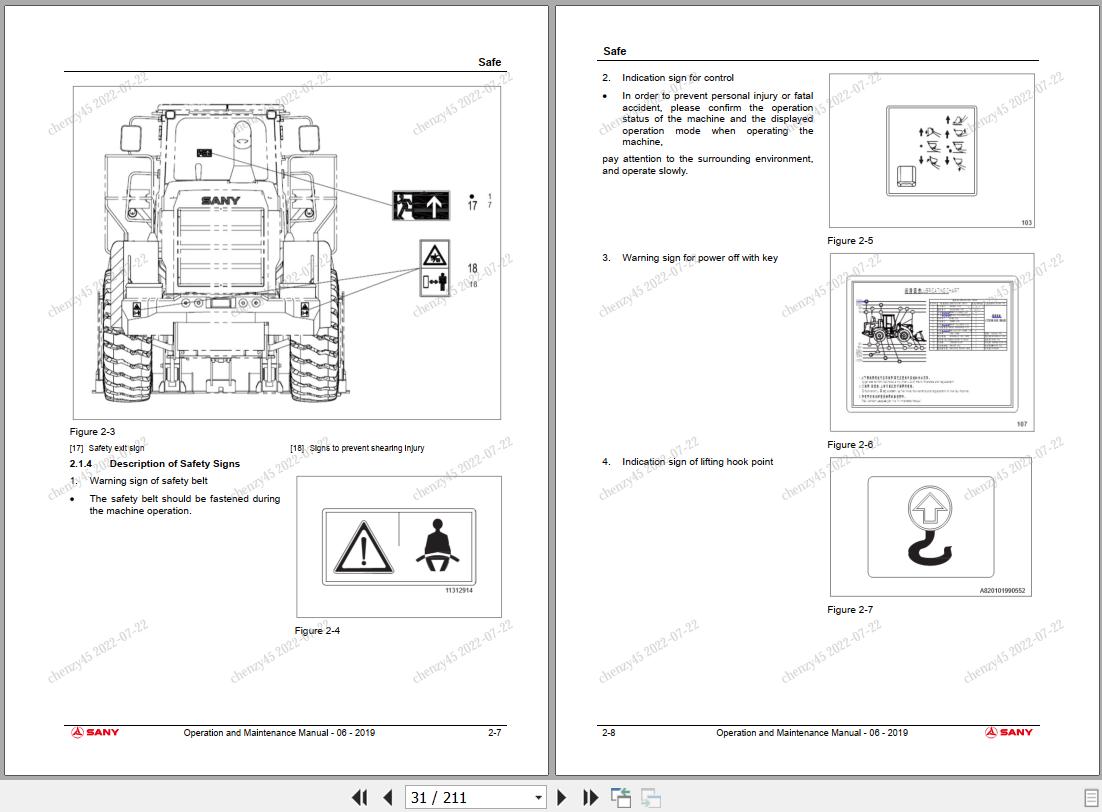1102x812 pixels.
Task: Click the '2.1.4 Description of Safety Signs' heading
Action: tap(155, 463)
